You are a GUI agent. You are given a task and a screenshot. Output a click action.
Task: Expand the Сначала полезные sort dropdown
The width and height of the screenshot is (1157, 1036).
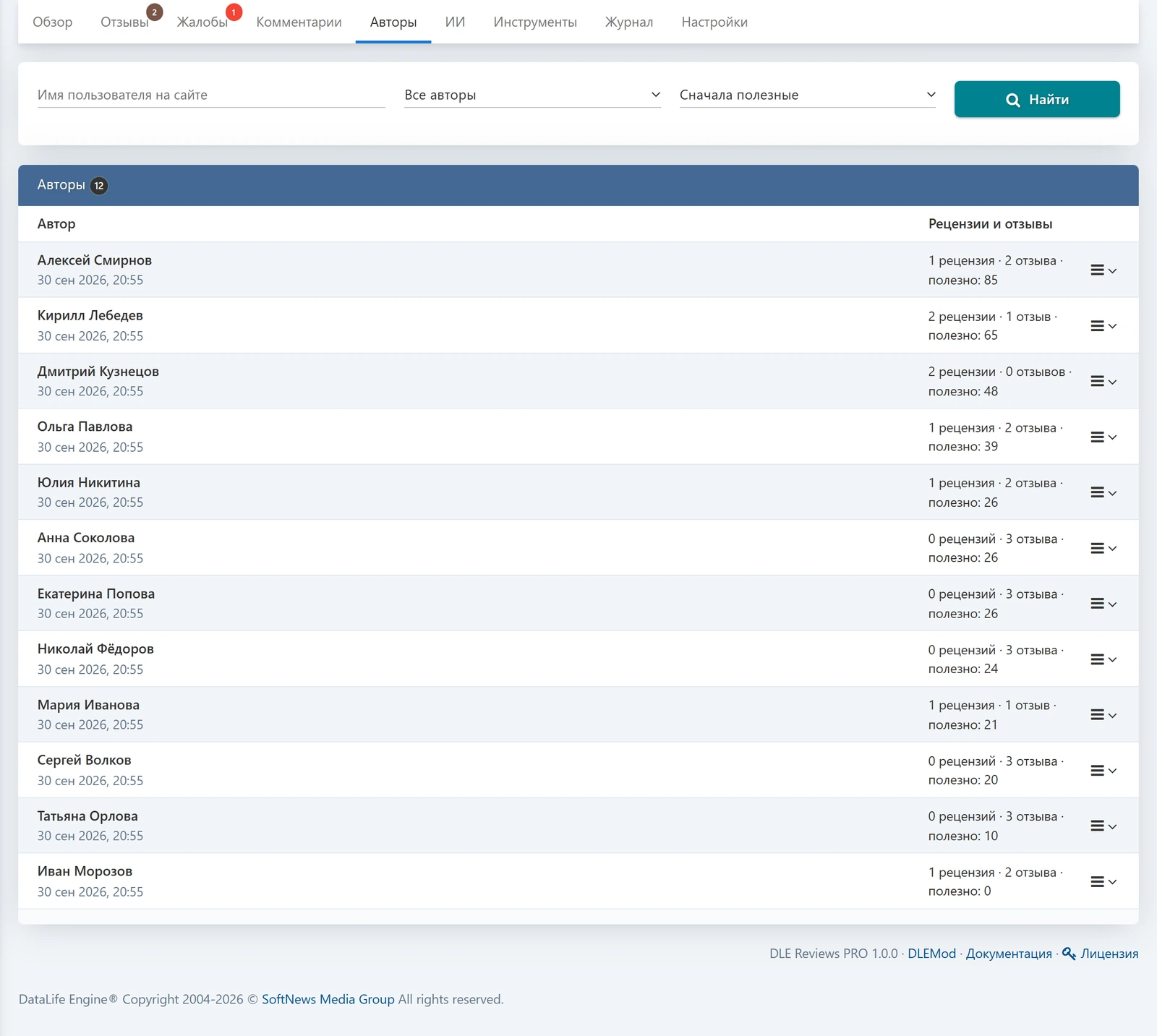[808, 95]
